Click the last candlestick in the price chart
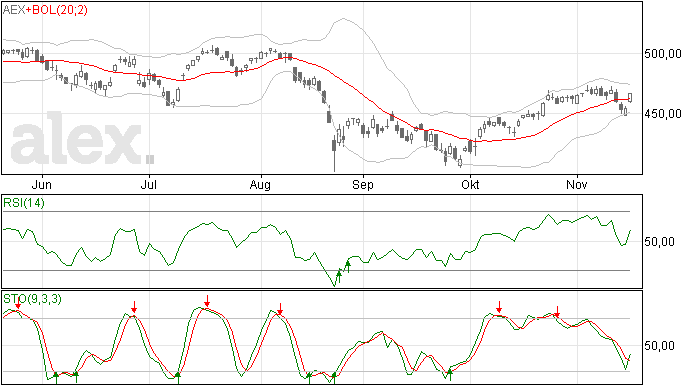 point(631,98)
